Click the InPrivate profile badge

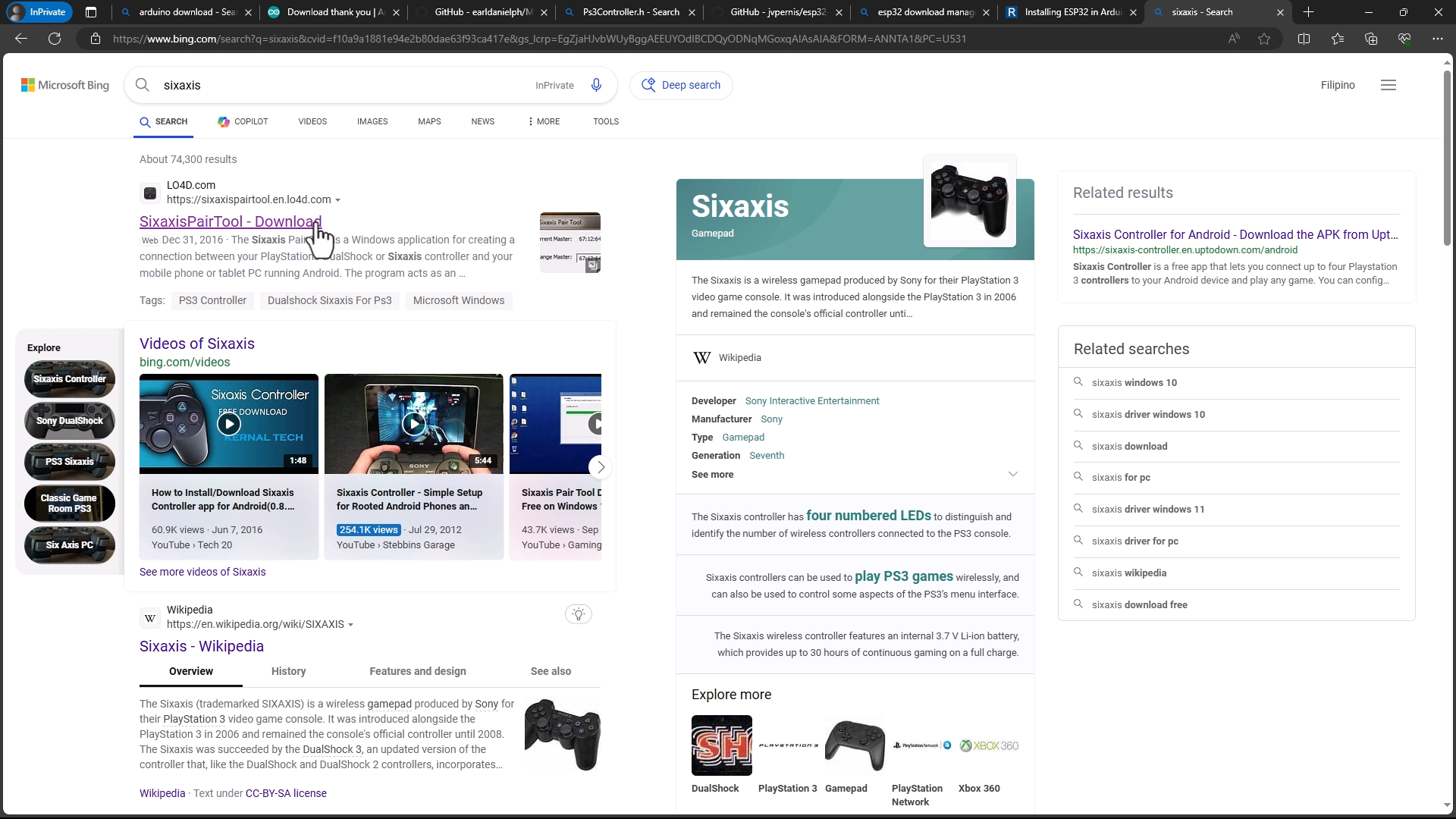pos(39,12)
